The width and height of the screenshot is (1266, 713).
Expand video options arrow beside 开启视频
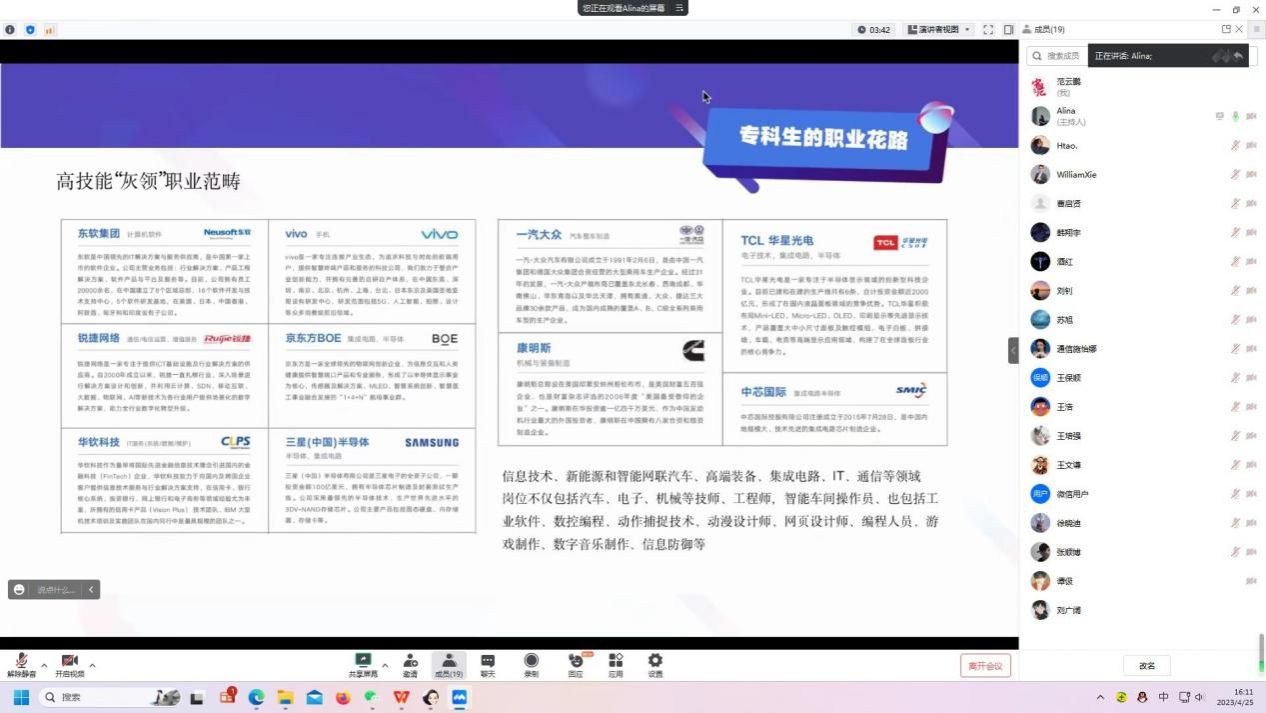[x=92, y=664]
